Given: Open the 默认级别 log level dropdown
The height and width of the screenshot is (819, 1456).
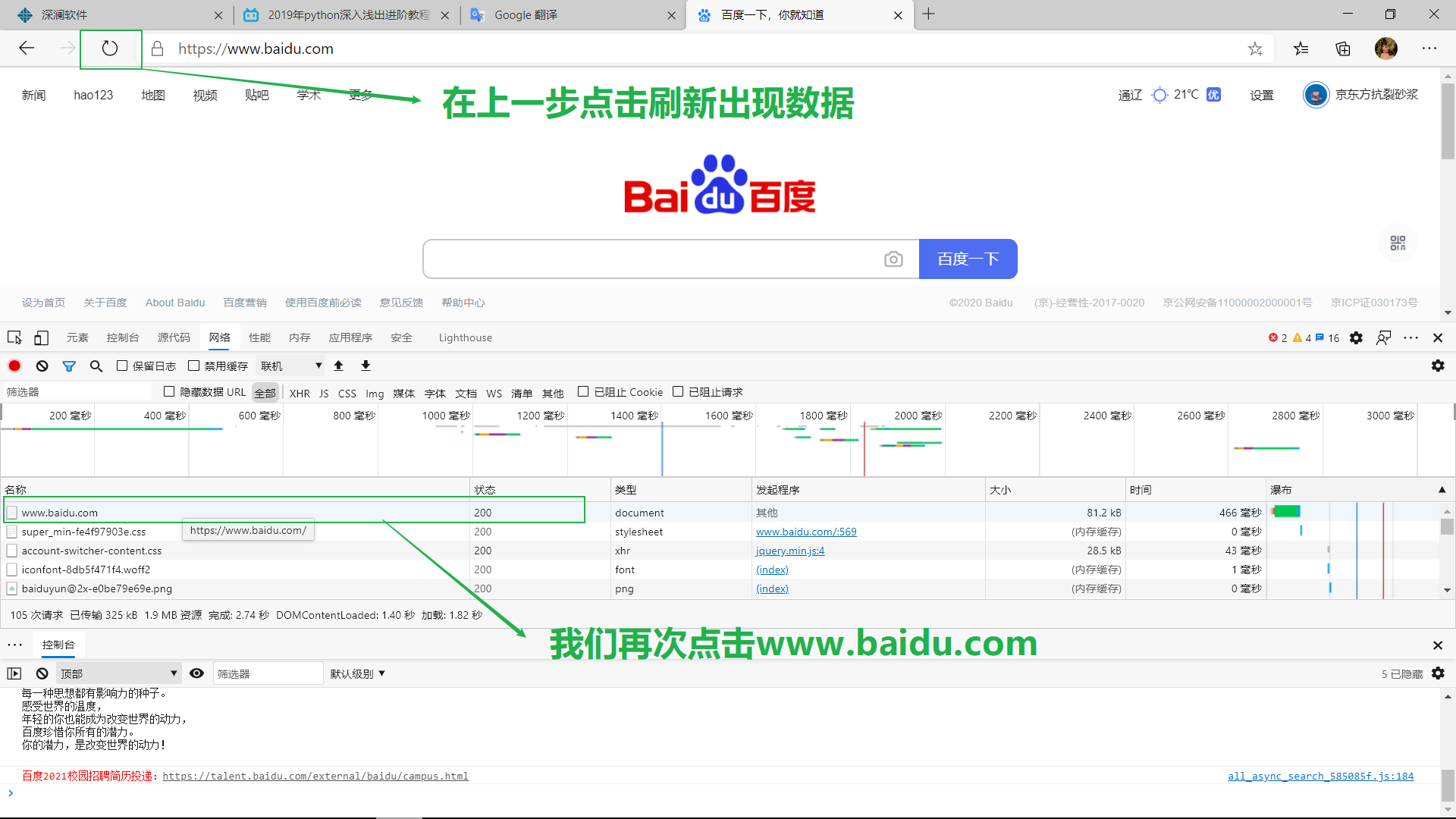Looking at the screenshot, I should point(357,673).
